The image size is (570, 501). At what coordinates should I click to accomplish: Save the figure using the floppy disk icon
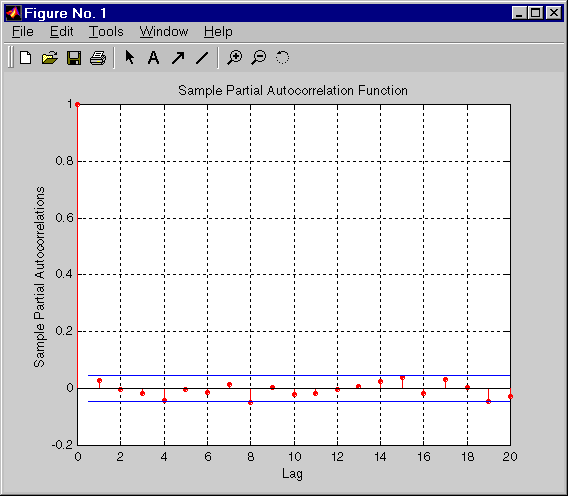pos(74,58)
